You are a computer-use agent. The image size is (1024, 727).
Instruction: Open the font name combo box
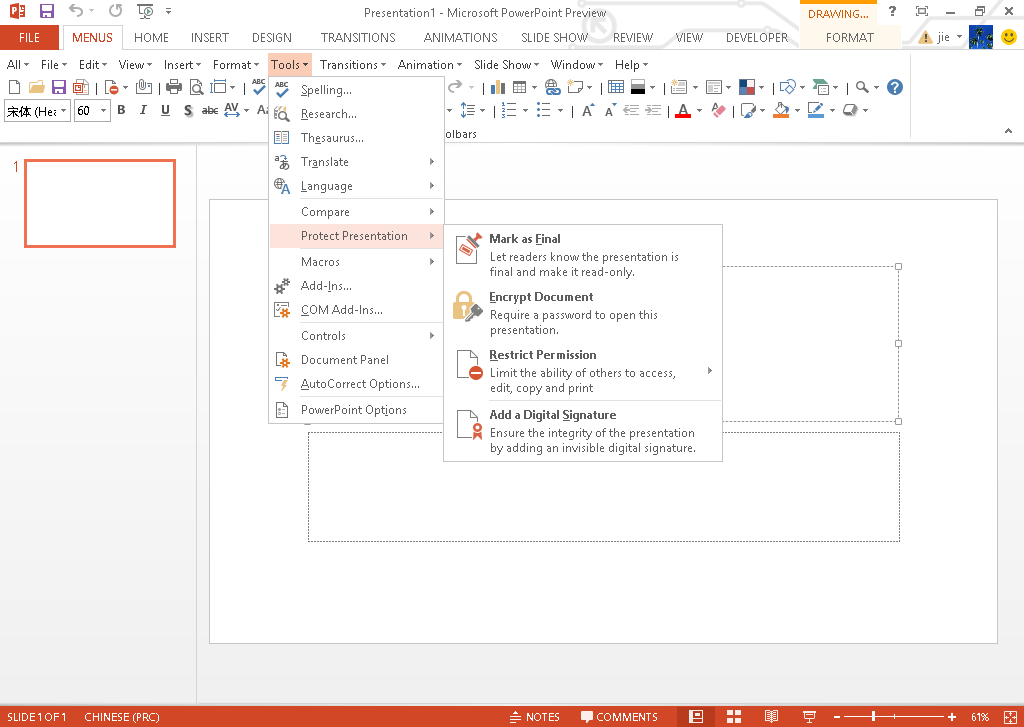pyautogui.click(x=37, y=111)
